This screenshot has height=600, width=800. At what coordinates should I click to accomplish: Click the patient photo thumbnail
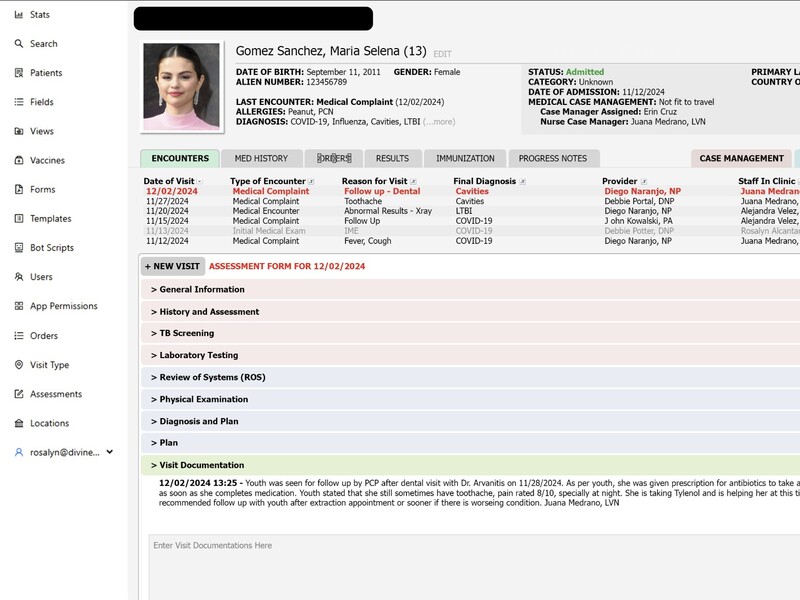(182, 86)
